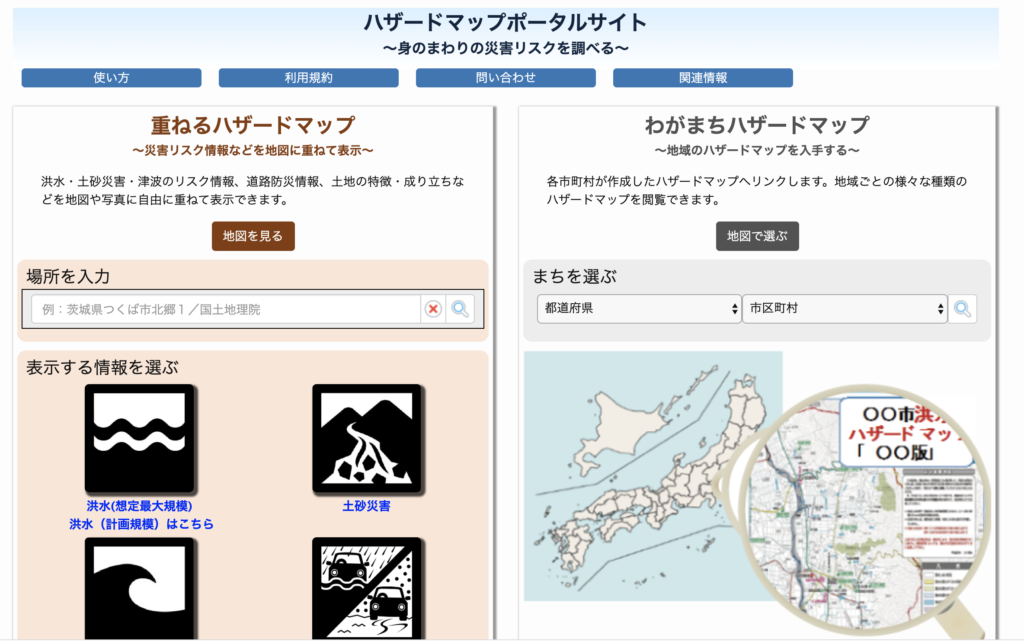The width and height of the screenshot is (1024, 642).
Task: Click the location search magnifier icon
Action: click(x=460, y=309)
